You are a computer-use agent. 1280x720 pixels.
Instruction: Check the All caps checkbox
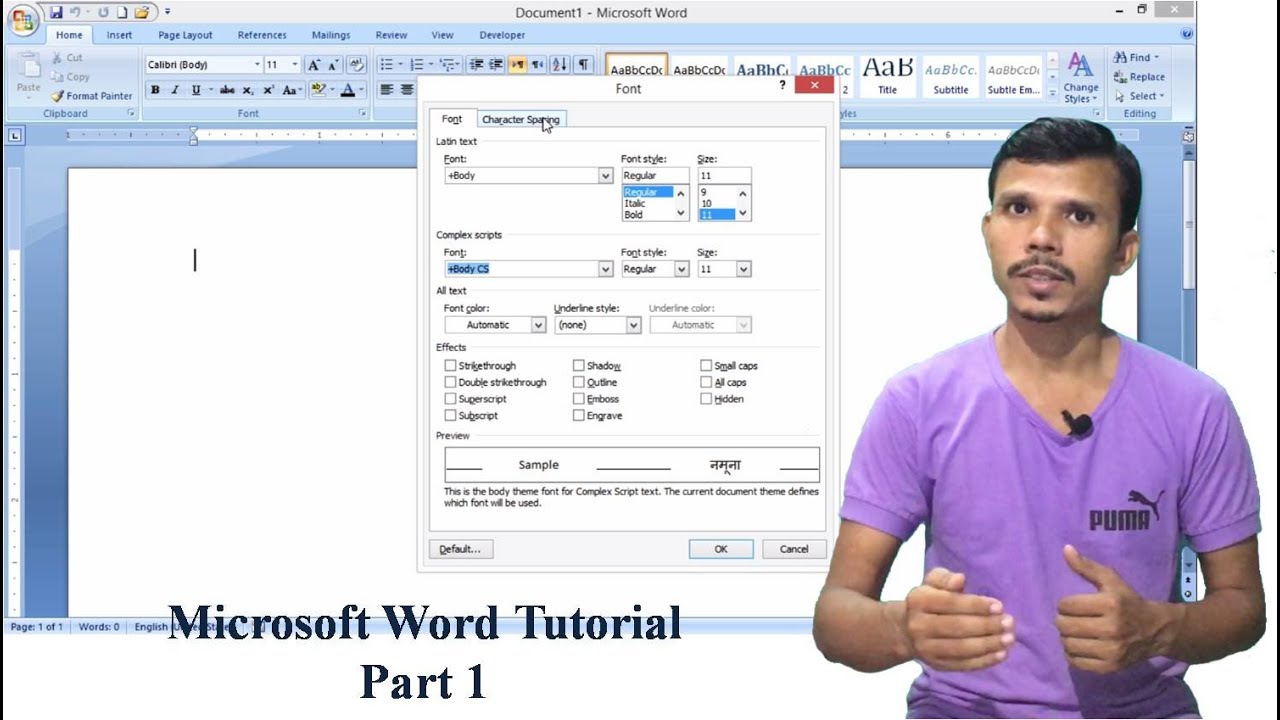tap(706, 382)
